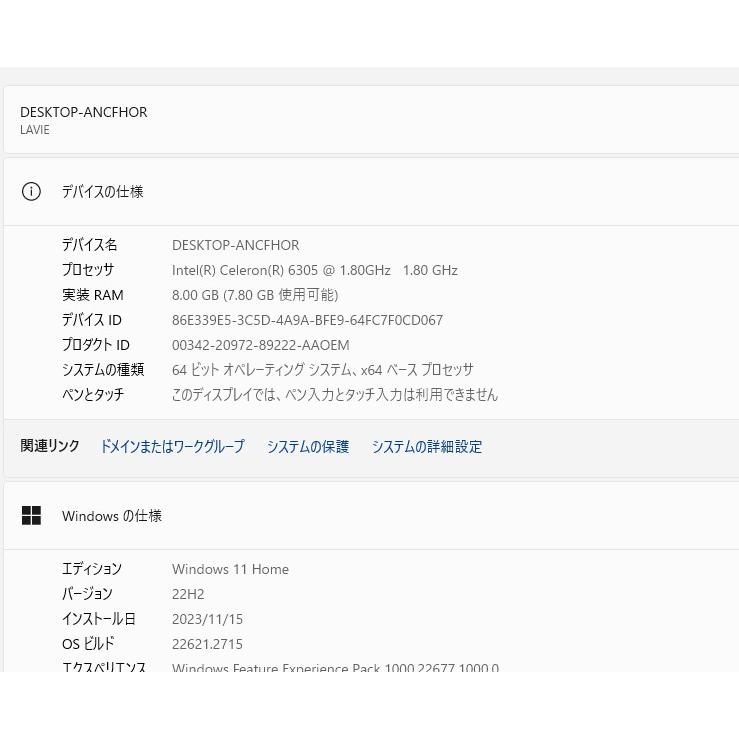Screen dimensions: 739x739
Task: Click the デバイス ID label
Action: click(92, 320)
